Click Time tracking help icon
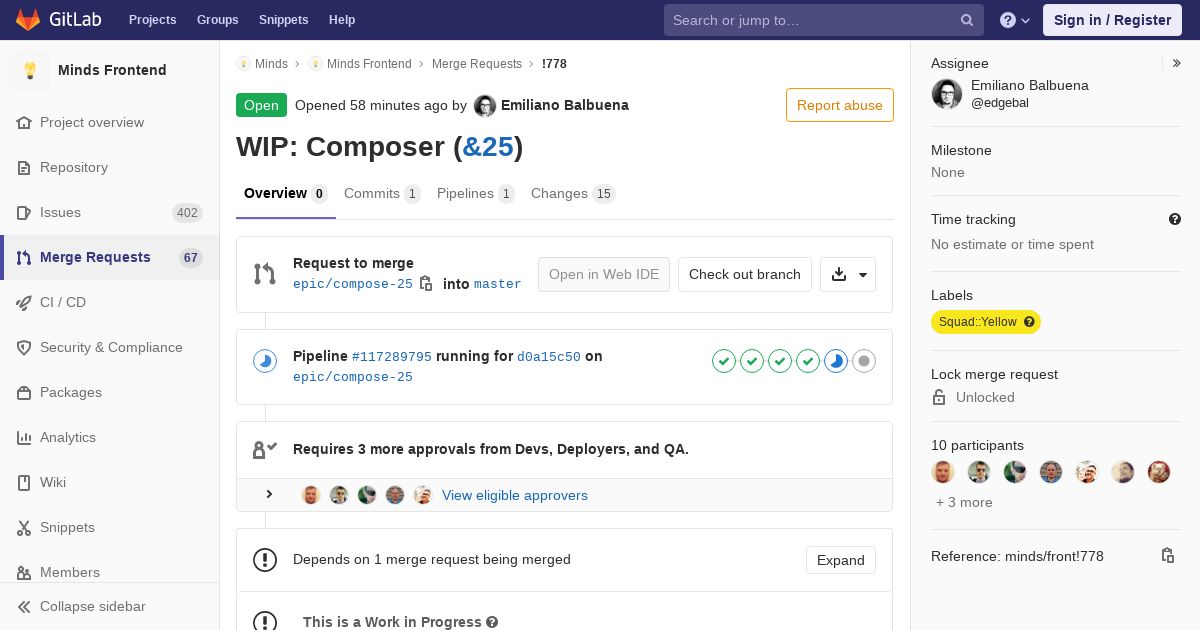The height and width of the screenshot is (630, 1200). tap(1175, 219)
